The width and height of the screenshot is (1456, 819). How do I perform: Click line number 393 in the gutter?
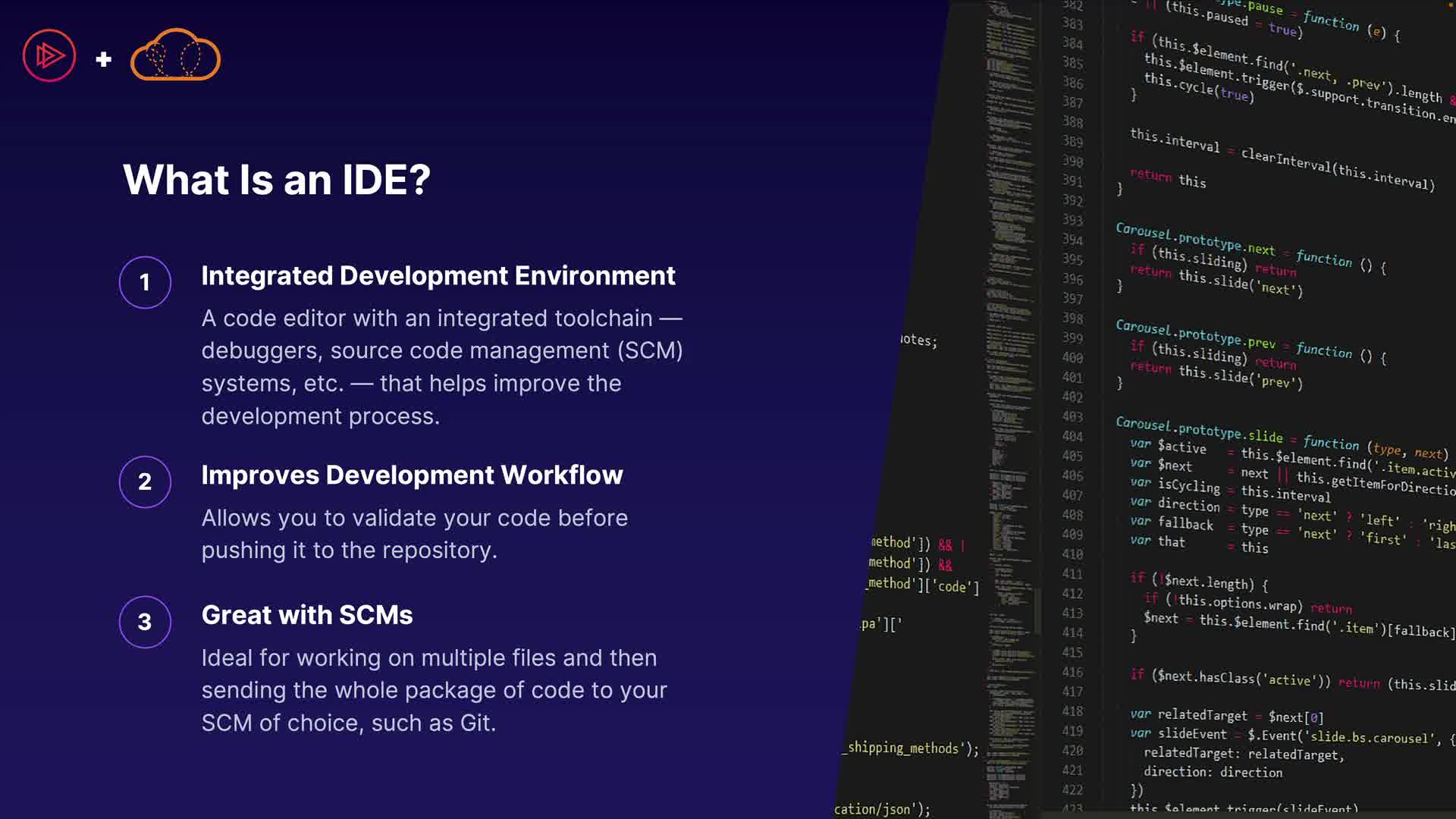[x=1072, y=220]
